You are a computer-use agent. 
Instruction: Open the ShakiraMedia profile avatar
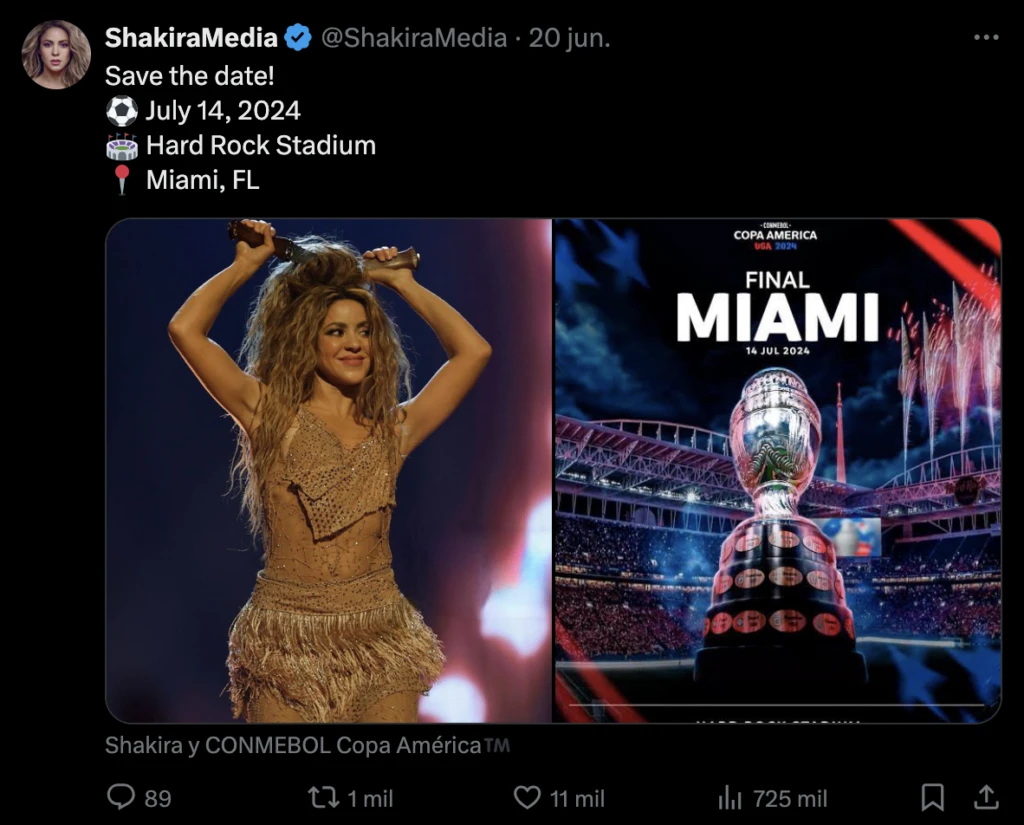coord(56,55)
